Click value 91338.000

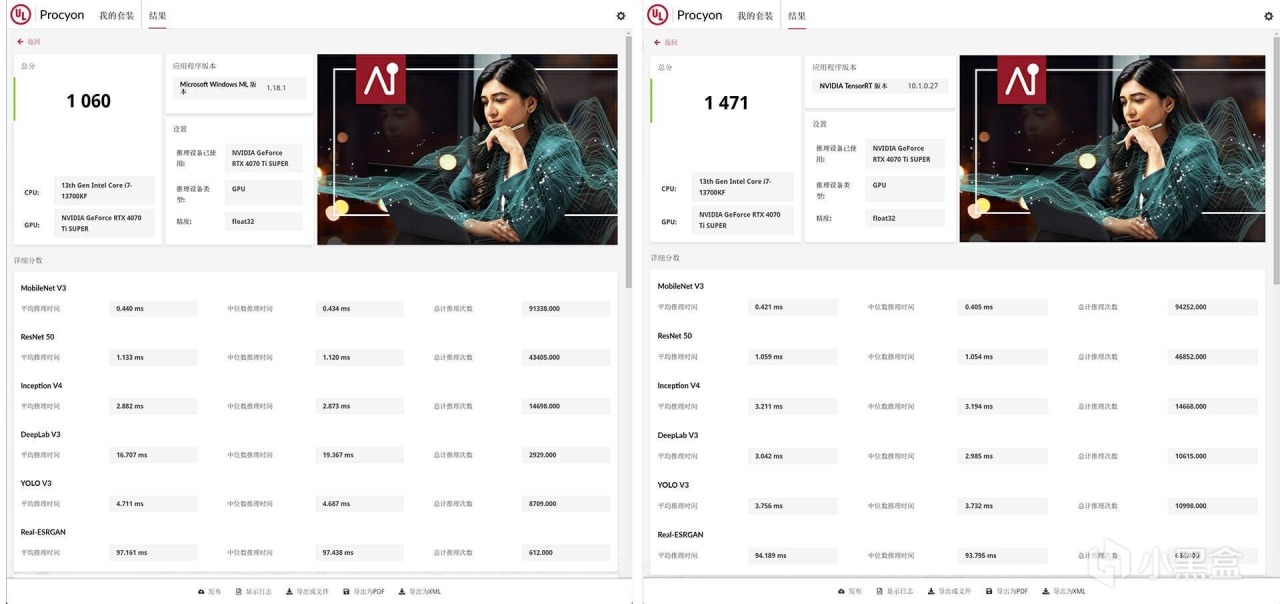click(x=566, y=308)
